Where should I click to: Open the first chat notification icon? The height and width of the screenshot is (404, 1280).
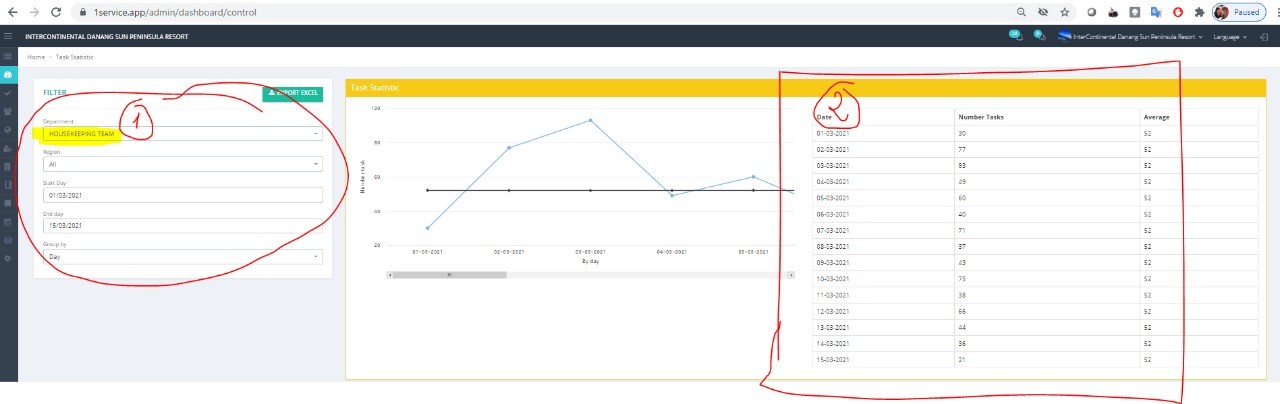click(x=1015, y=36)
